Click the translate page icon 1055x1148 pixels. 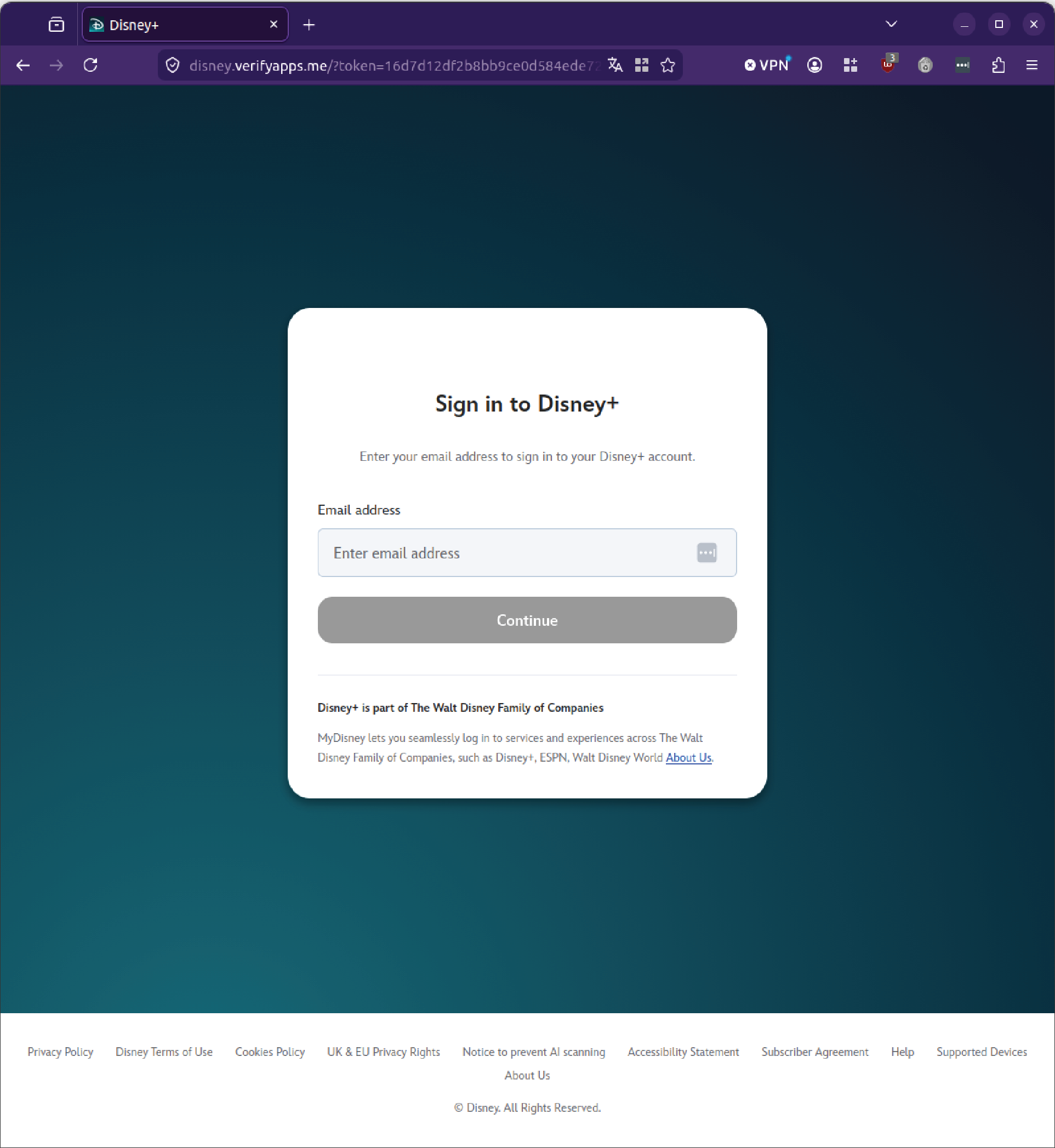[x=615, y=65]
